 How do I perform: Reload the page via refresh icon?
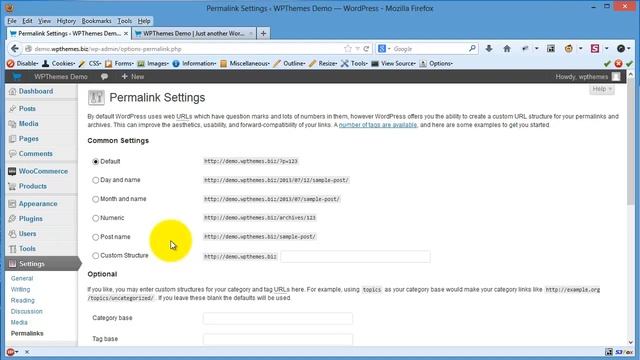click(x=366, y=49)
